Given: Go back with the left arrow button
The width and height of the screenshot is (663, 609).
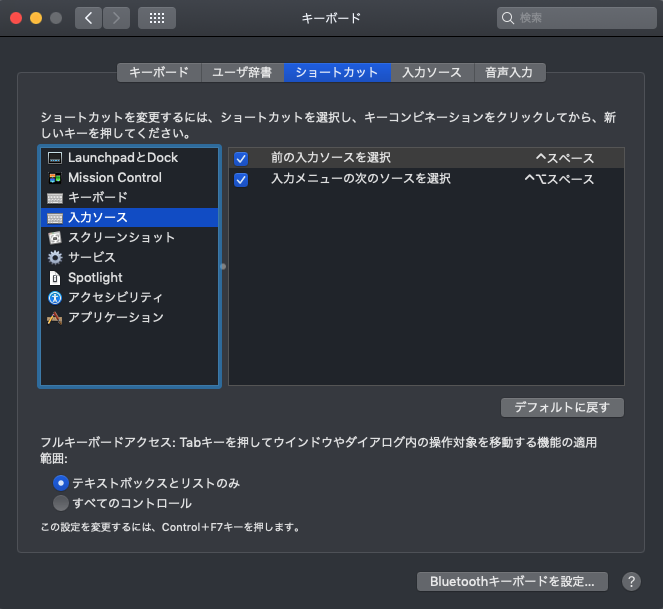Looking at the screenshot, I should coord(88,18).
